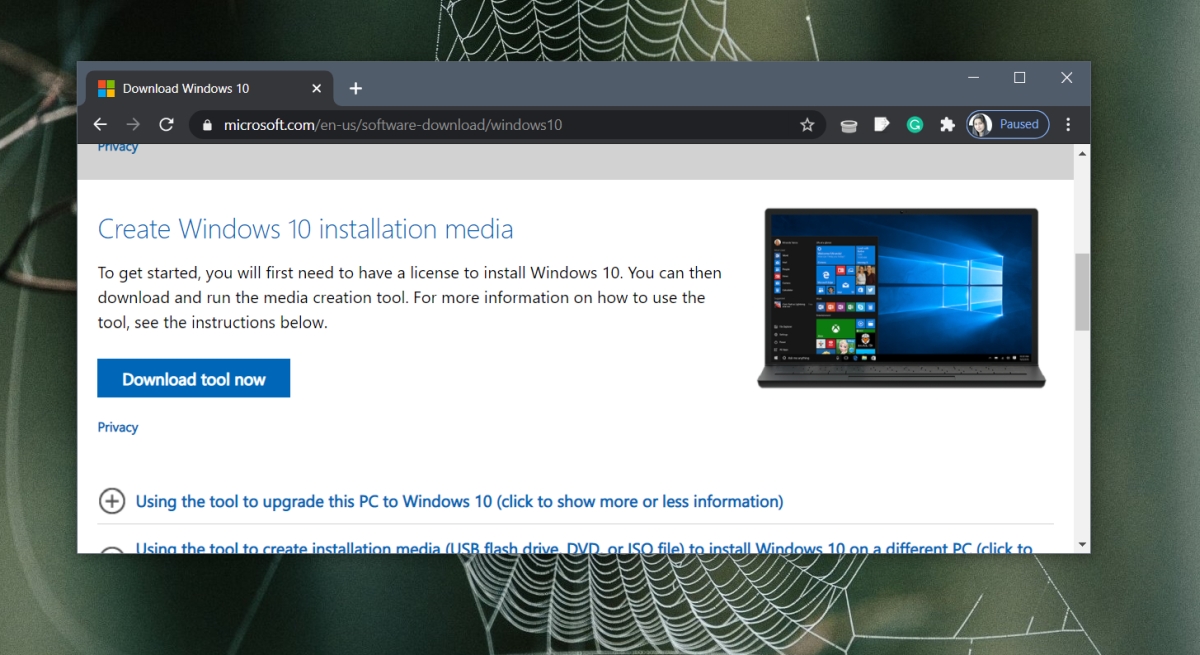Viewport: 1200px width, 655px height.
Task: Reload the current page
Action: coord(166,124)
